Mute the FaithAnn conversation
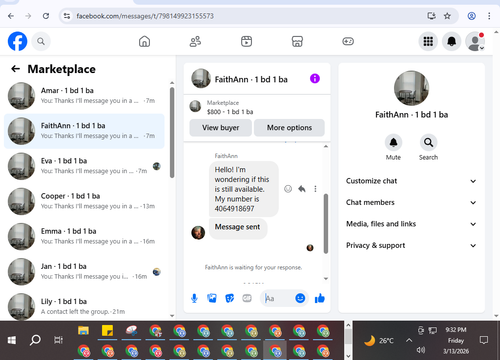500x360 pixels. [393, 143]
